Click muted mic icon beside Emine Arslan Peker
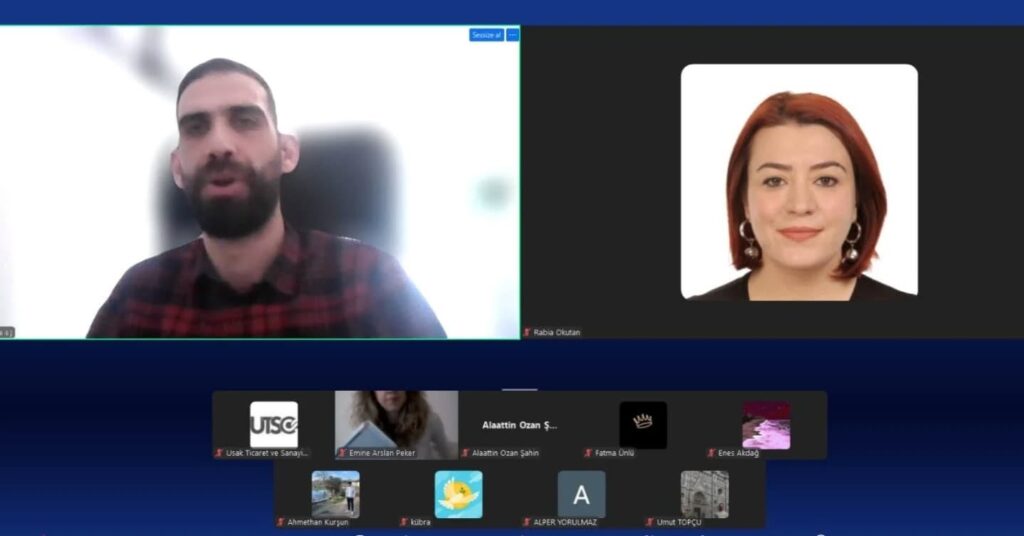 343,453
